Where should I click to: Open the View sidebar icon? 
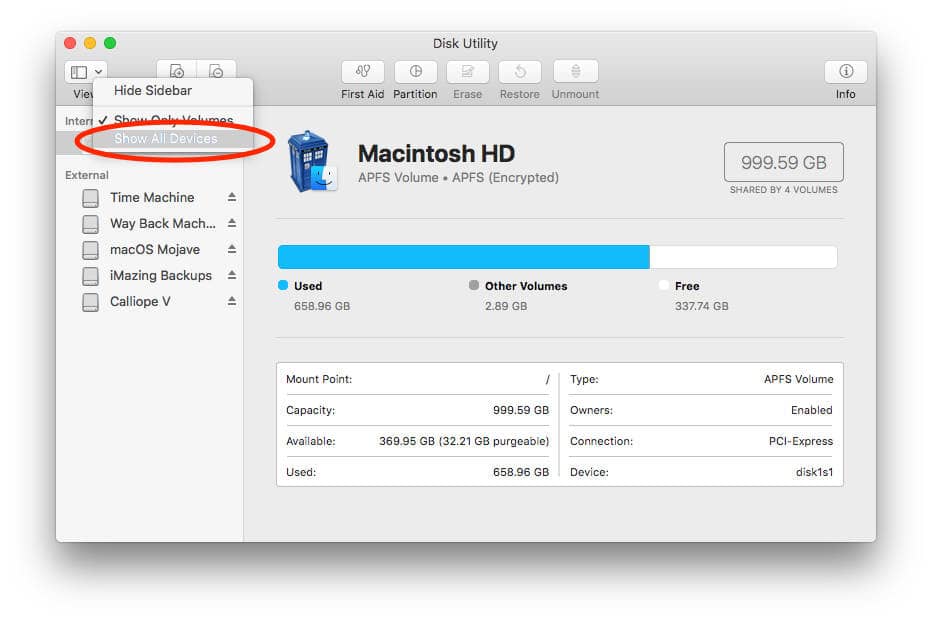[78, 72]
